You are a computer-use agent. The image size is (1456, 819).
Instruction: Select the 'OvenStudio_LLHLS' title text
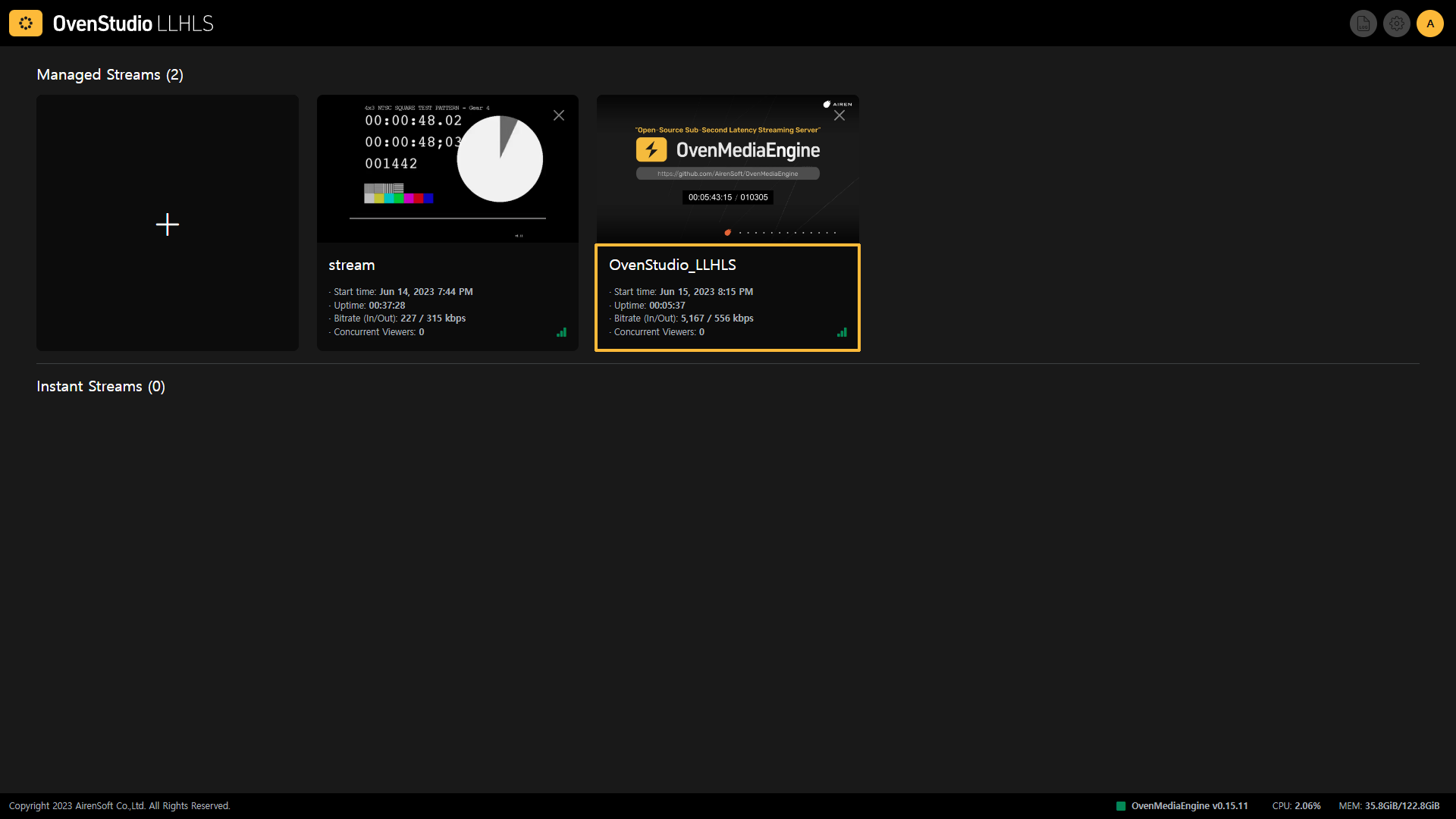click(x=673, y=265)
